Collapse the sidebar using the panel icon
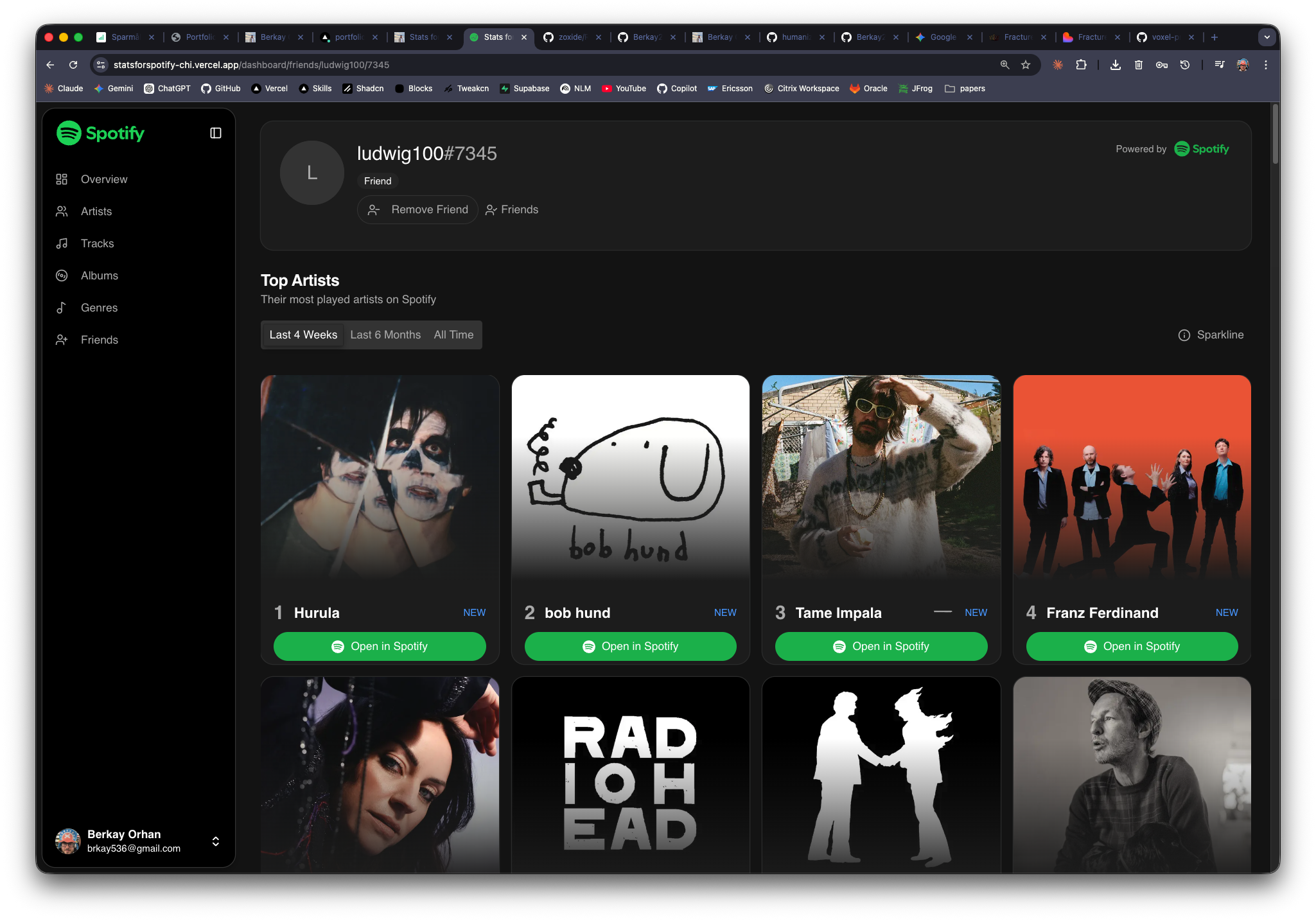This screenshot has width=1316, height=921. tap(215, 132)
